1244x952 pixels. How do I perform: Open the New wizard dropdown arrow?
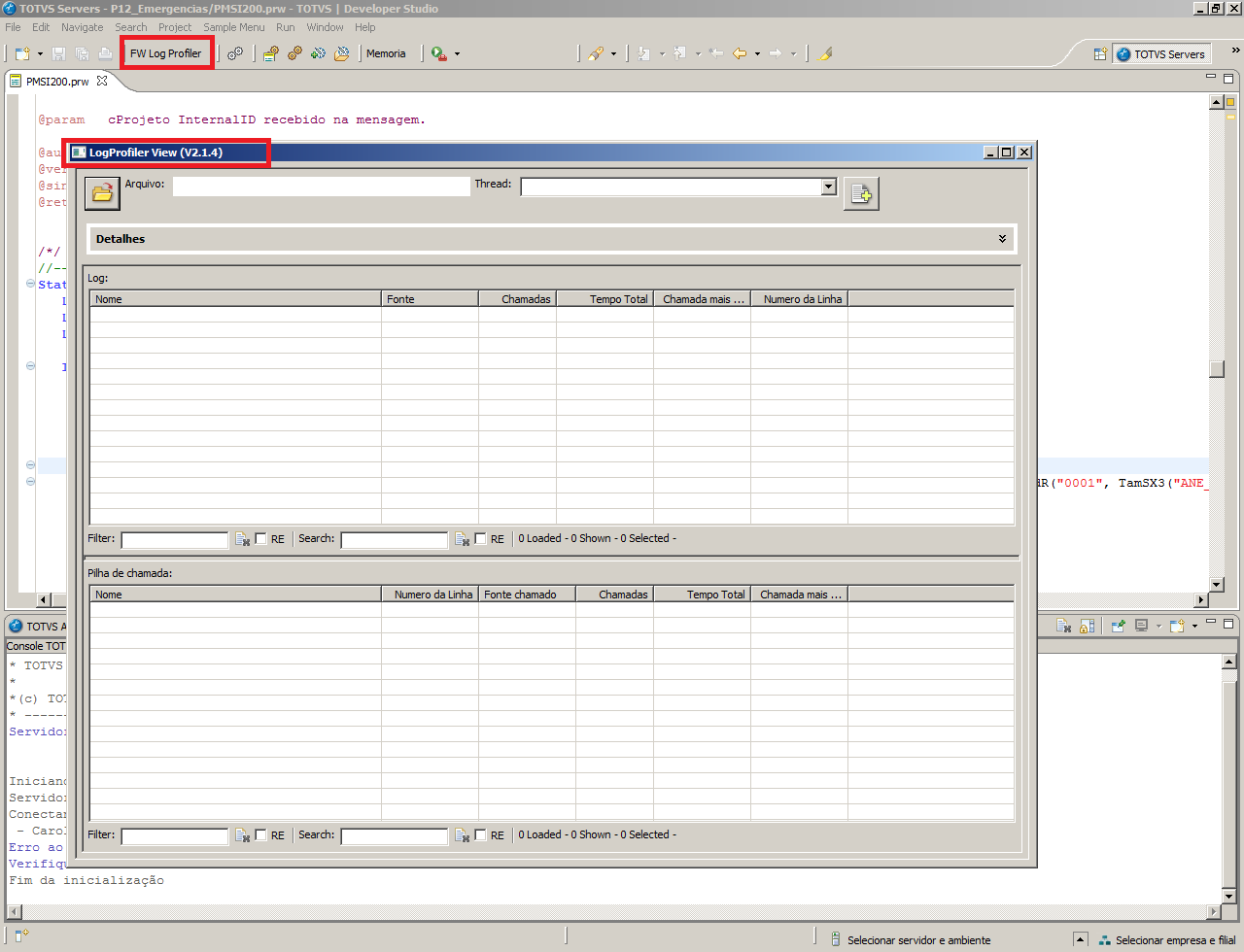(x=40, y=53)
